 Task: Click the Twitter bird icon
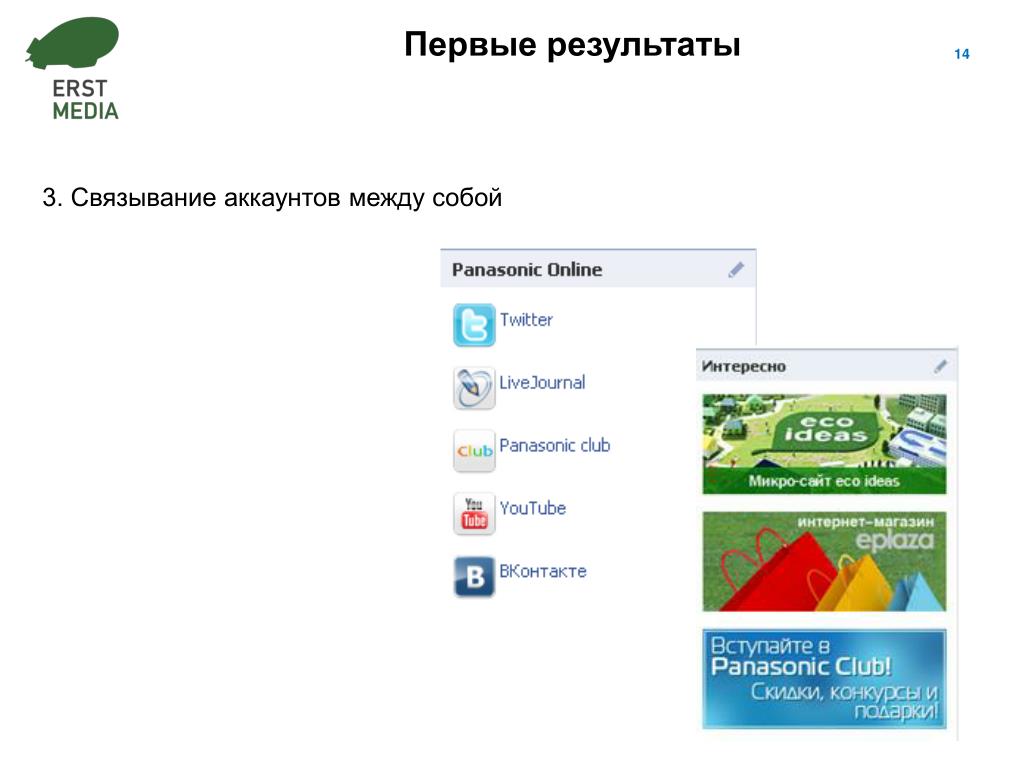pyautogui.click(x=474, y=325)
